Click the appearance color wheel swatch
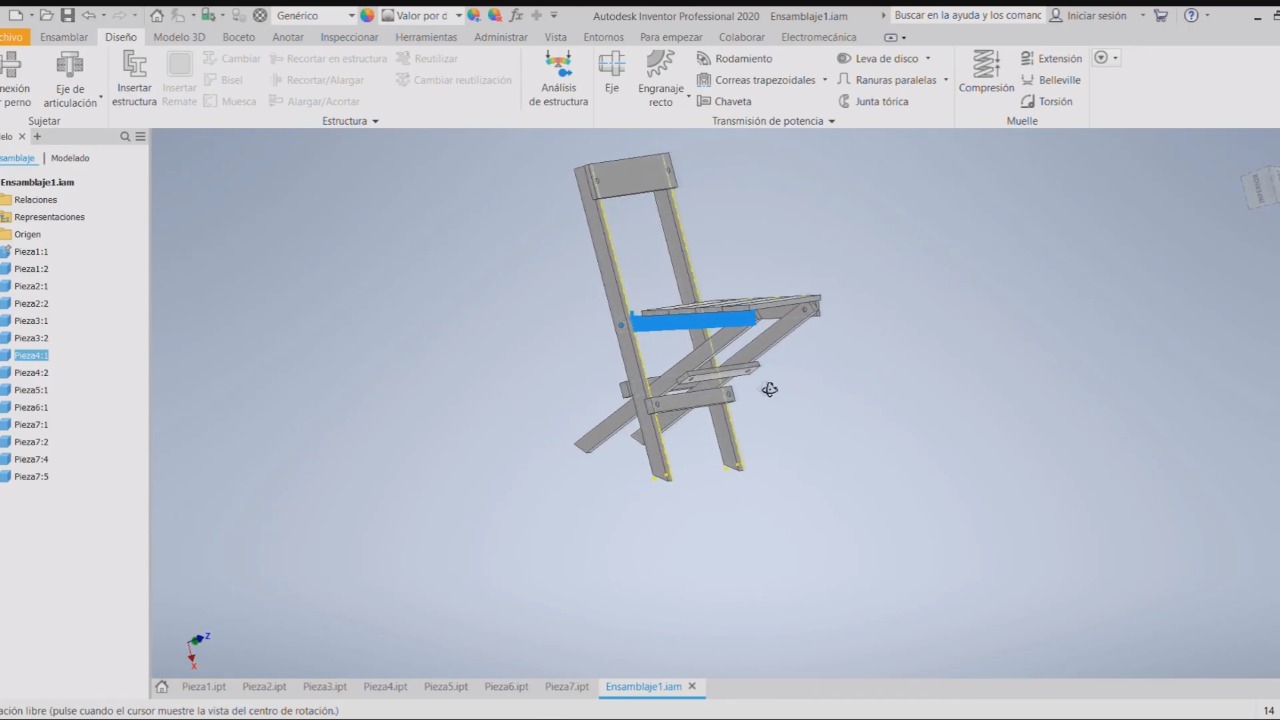 click(x=368, y=16)
